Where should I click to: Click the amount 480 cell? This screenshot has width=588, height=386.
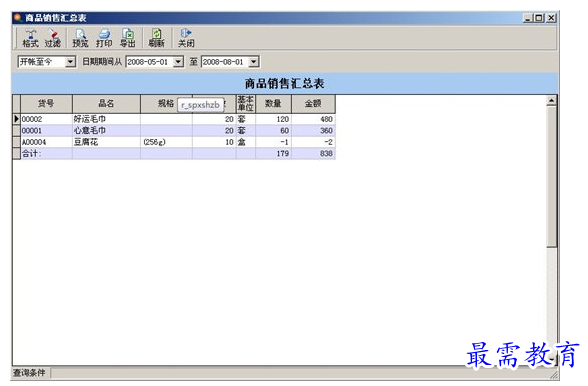313,119
